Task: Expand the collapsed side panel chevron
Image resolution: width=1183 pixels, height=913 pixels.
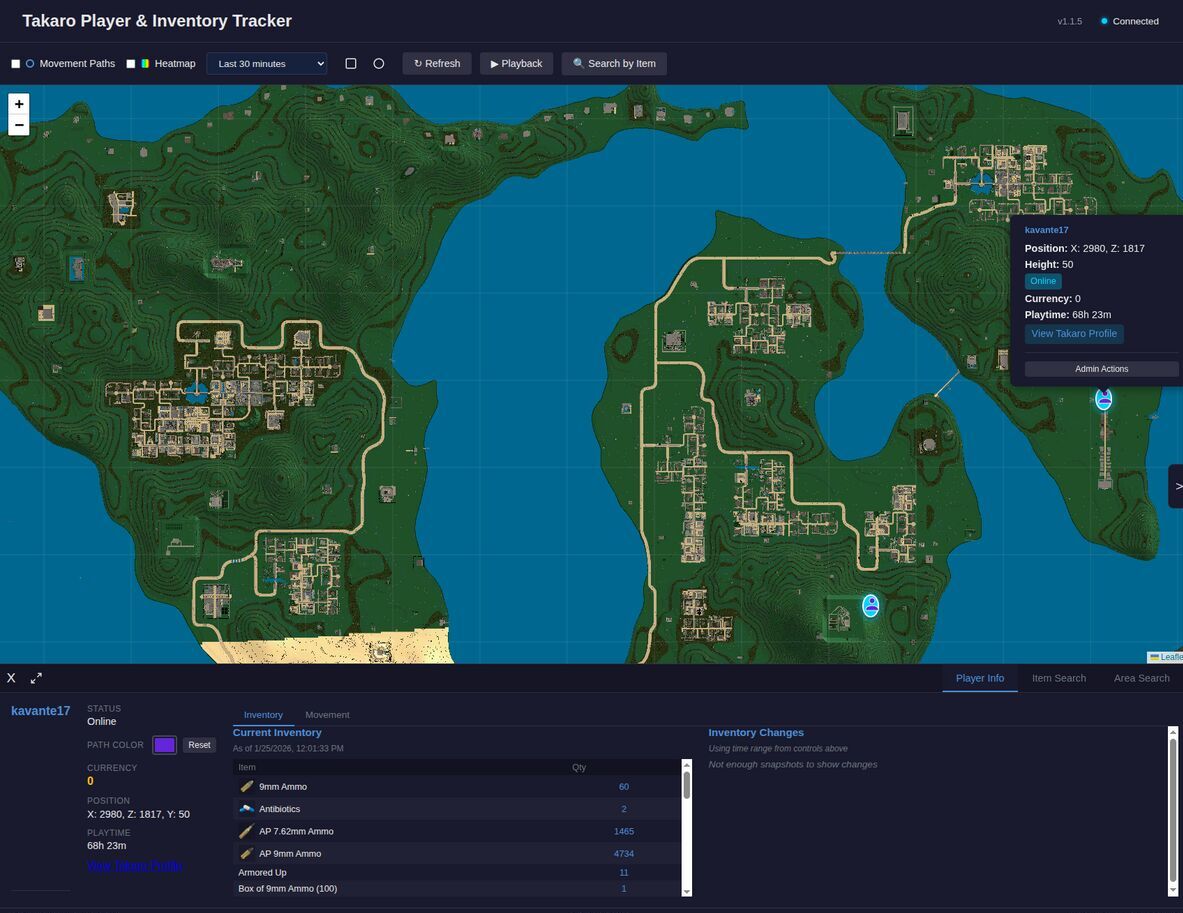Action: (1177, 485)
